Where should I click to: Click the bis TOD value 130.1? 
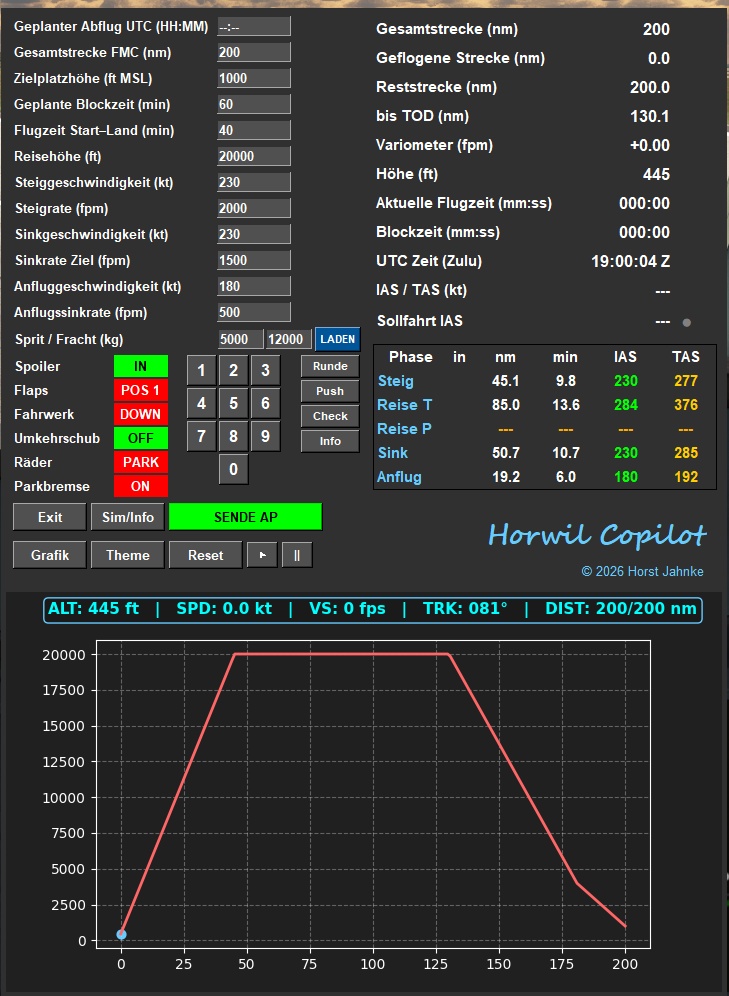(x=650, y=117)
